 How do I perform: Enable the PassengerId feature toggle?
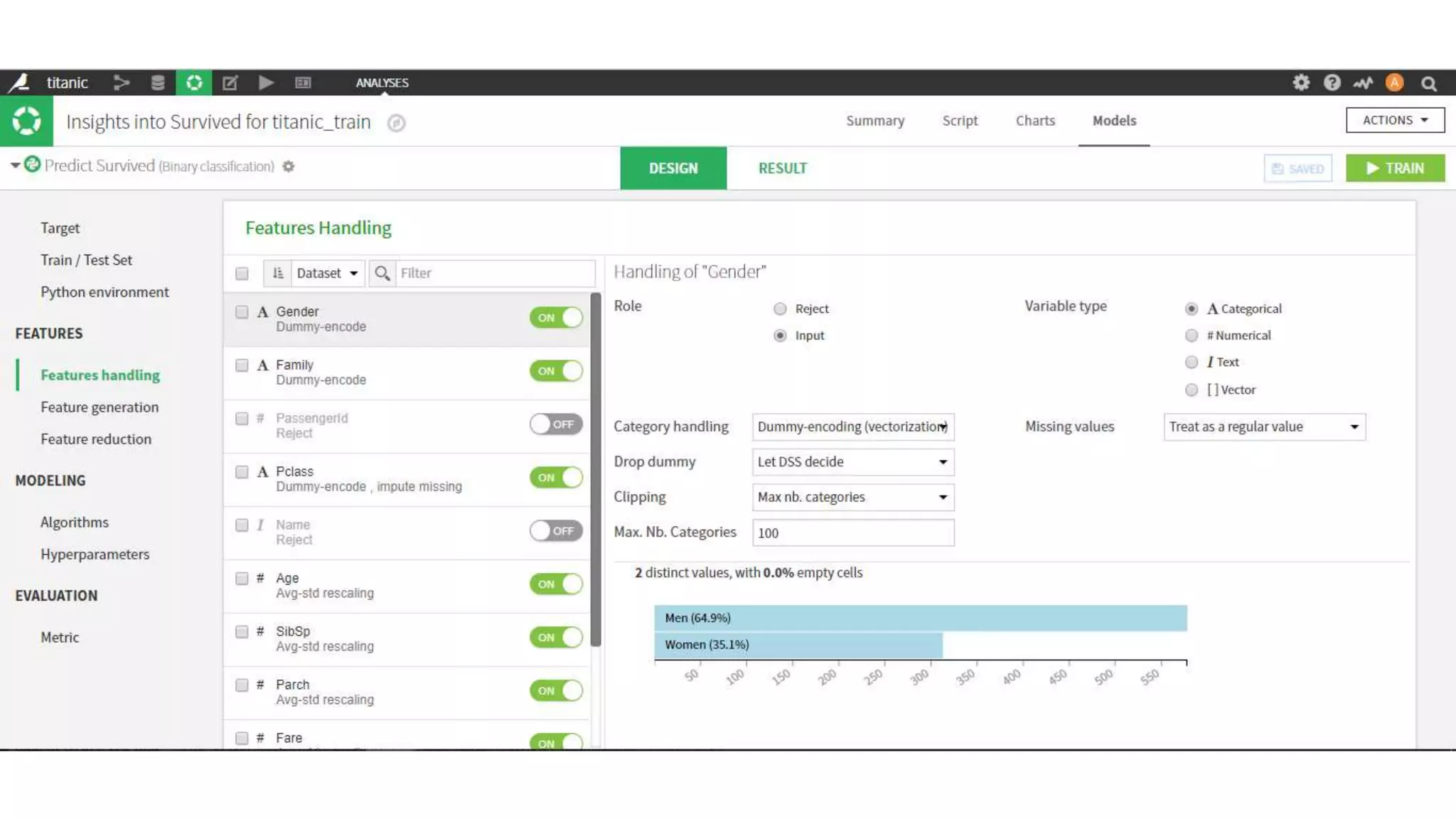(x=555, y=424)
